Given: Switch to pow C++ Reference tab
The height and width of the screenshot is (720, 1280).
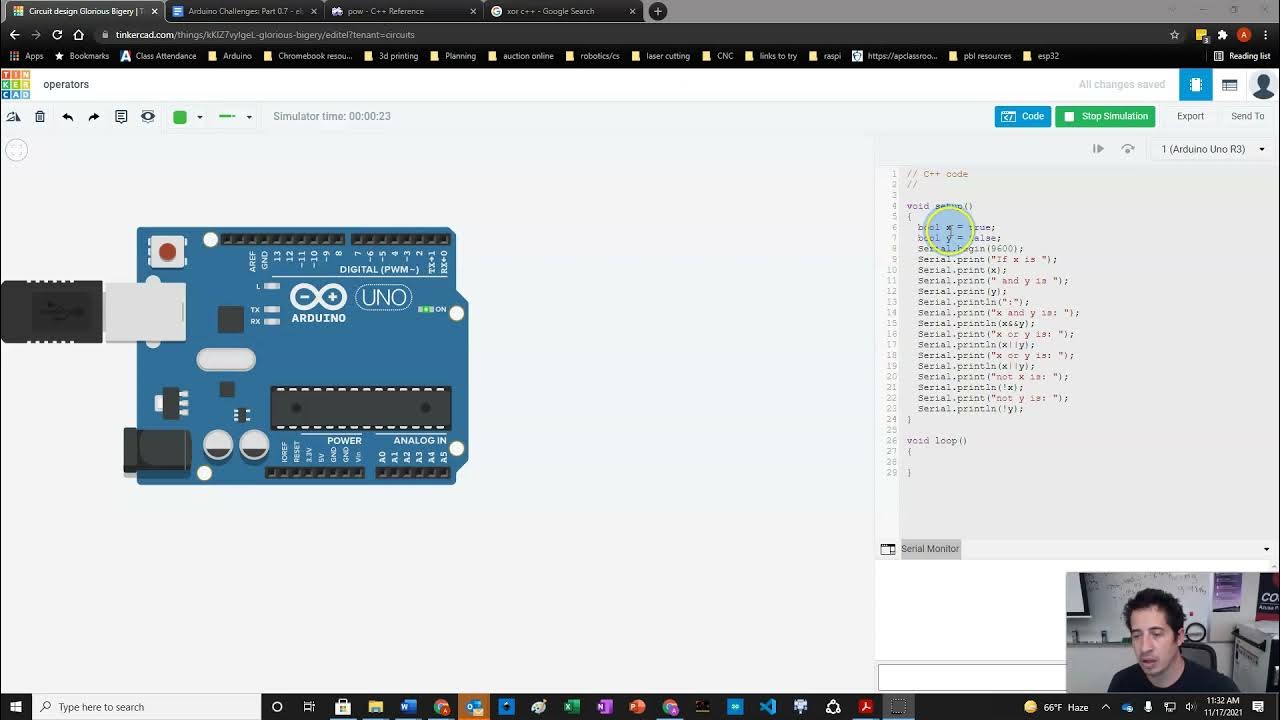Looking at the screenshot, I should point(402,11).
